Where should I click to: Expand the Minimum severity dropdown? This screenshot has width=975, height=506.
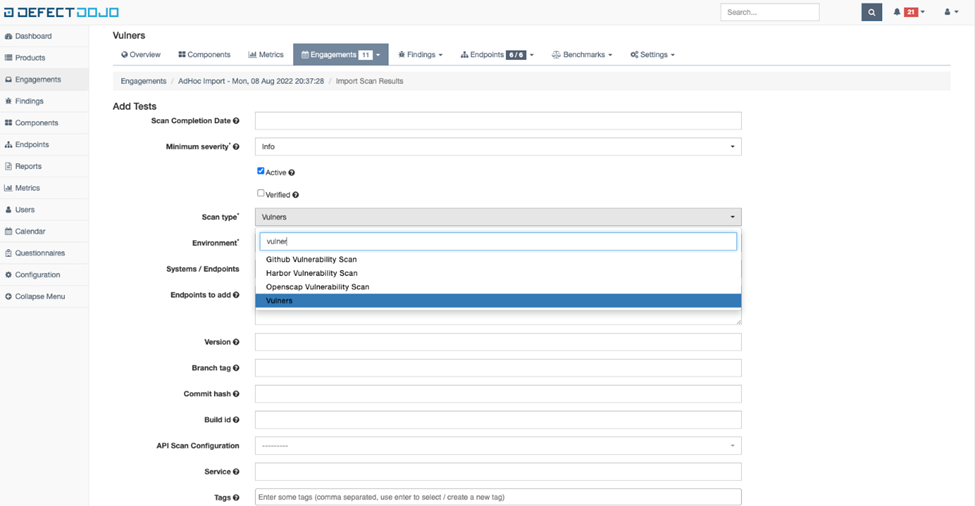[x=498, y=147]
